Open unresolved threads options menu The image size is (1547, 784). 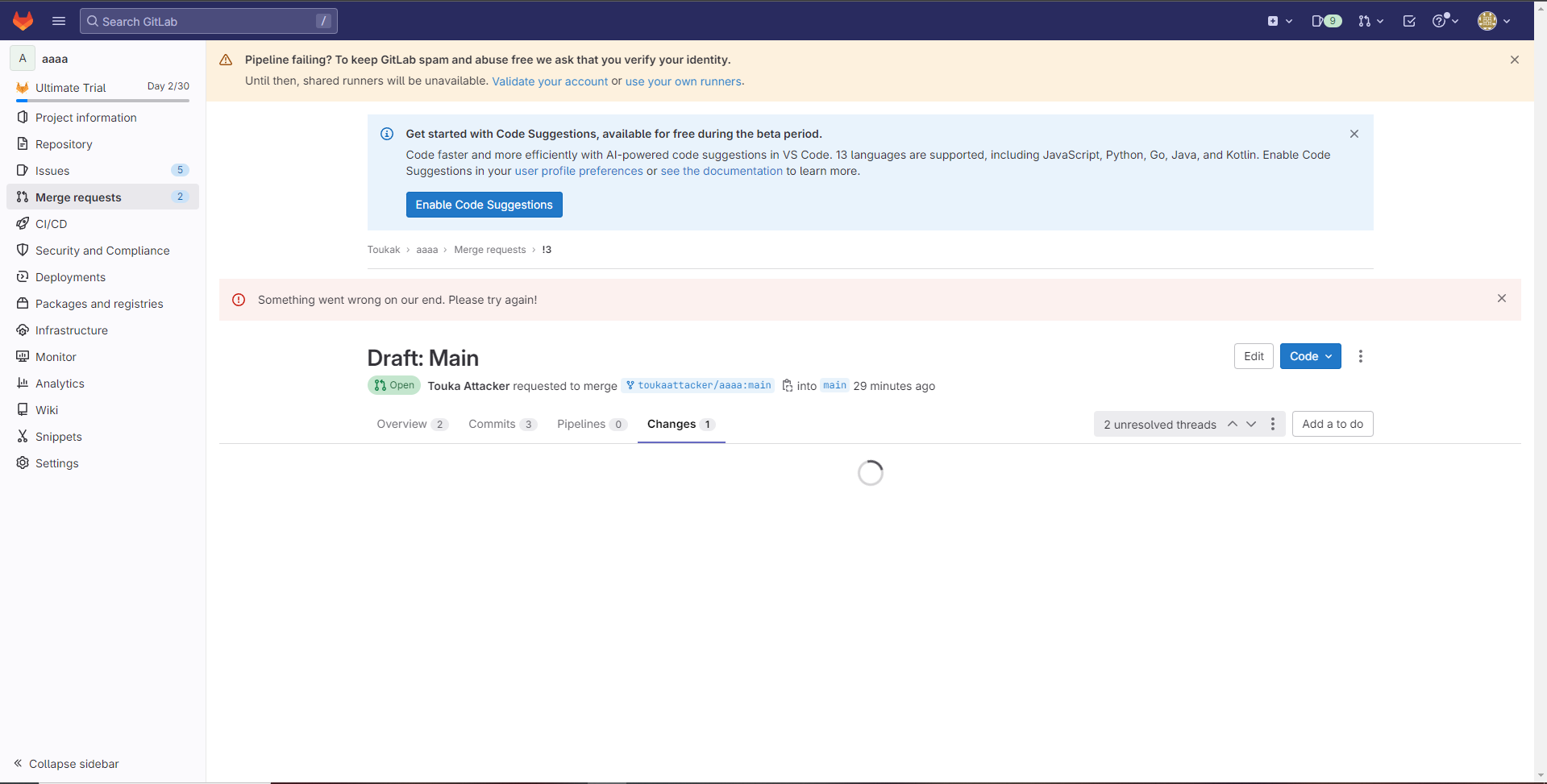1273,425
